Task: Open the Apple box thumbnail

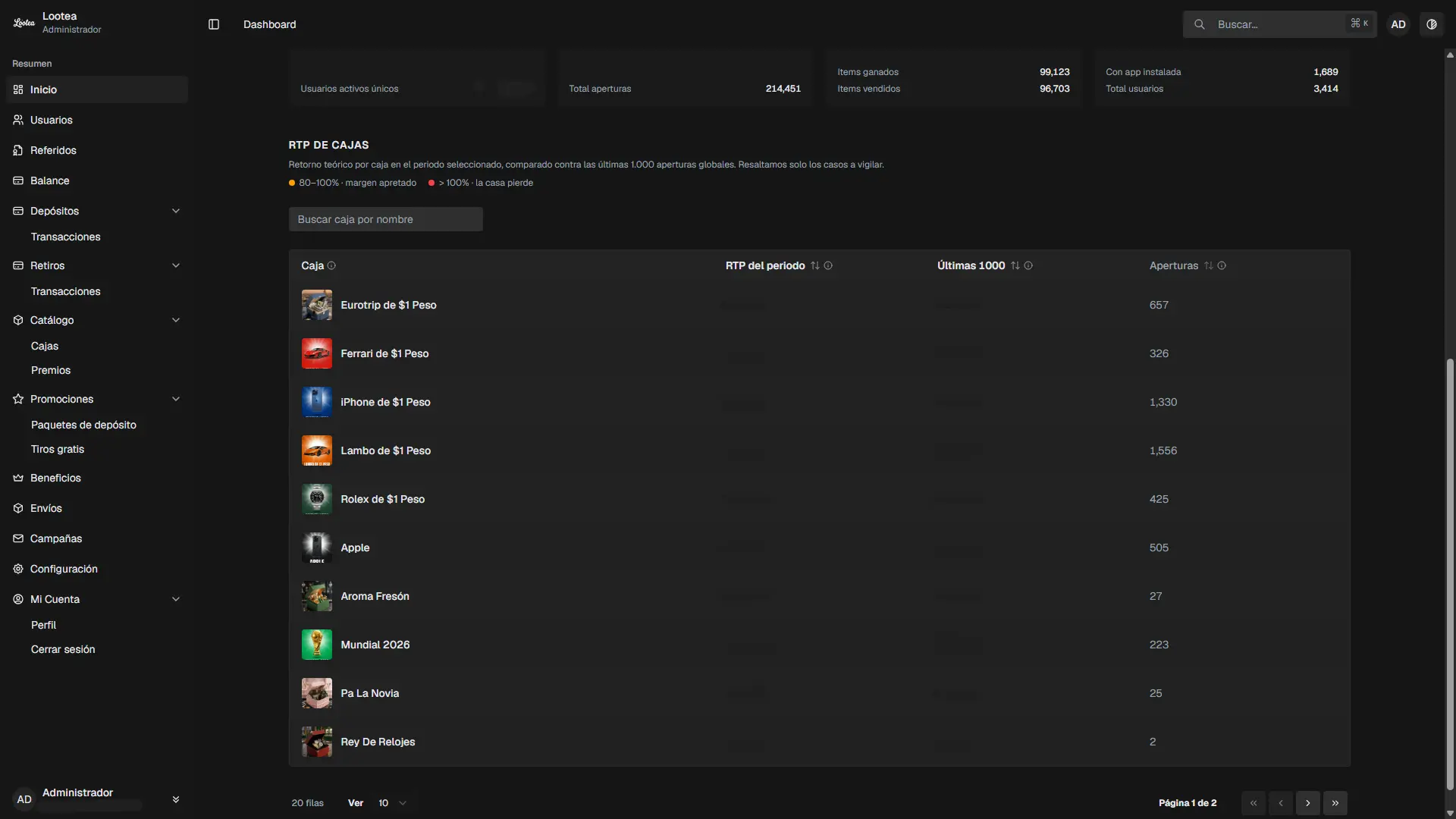Action: click(317, 548)
